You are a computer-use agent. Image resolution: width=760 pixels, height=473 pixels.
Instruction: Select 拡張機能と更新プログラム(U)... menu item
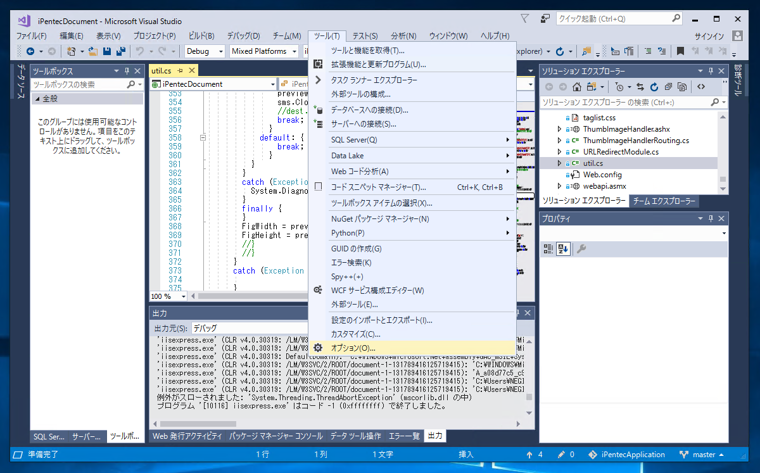pos(412,64)
